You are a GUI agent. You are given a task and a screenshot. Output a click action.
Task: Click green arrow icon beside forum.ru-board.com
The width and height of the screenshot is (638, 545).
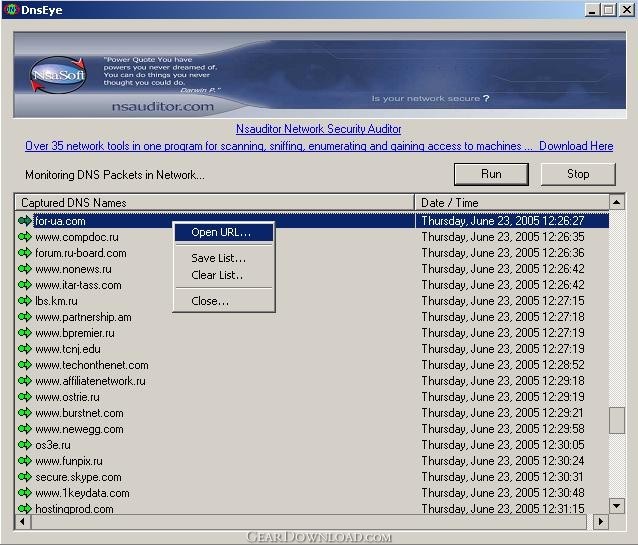pyautogui.click(x=25, y=253)
